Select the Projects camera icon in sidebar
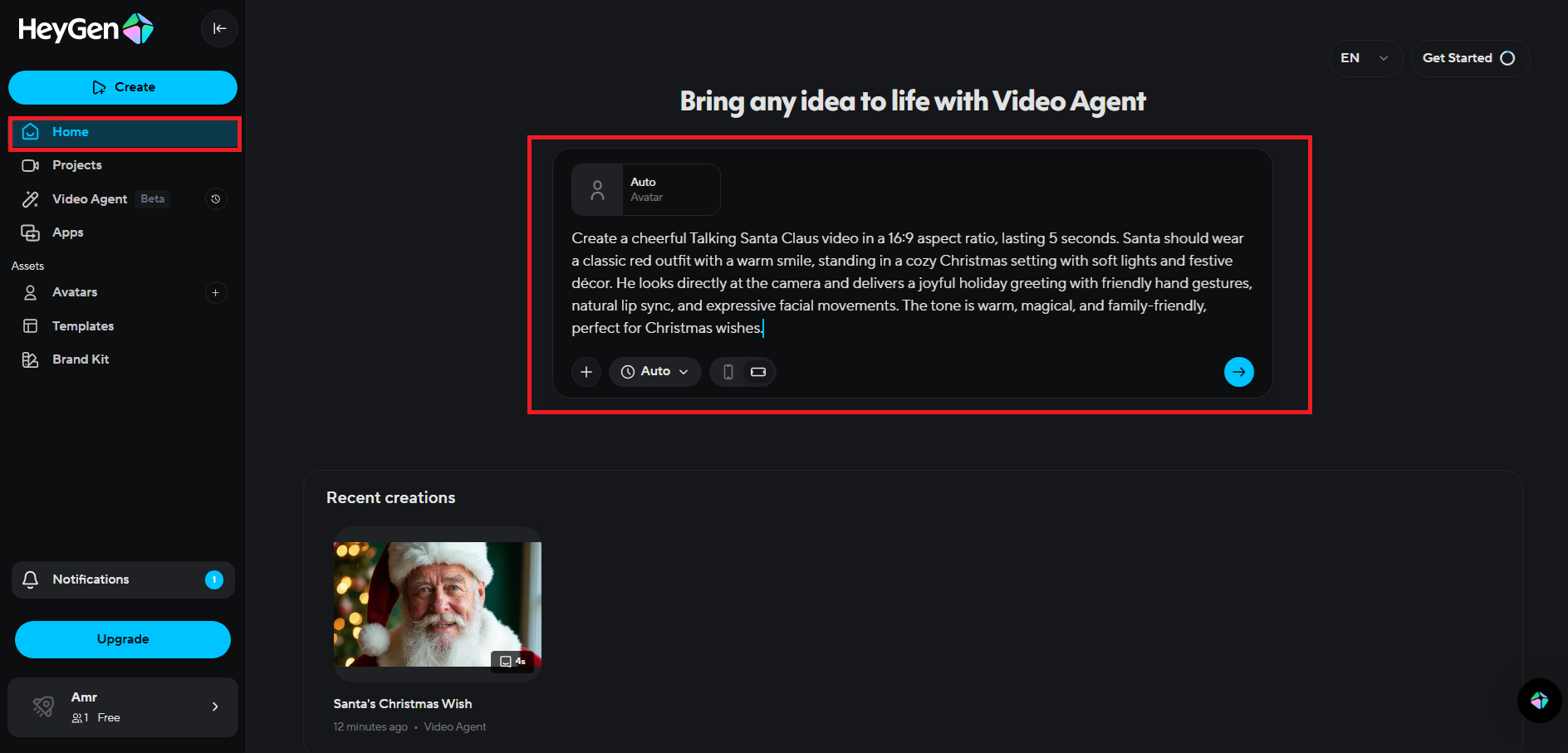 [x=31, y=165]
